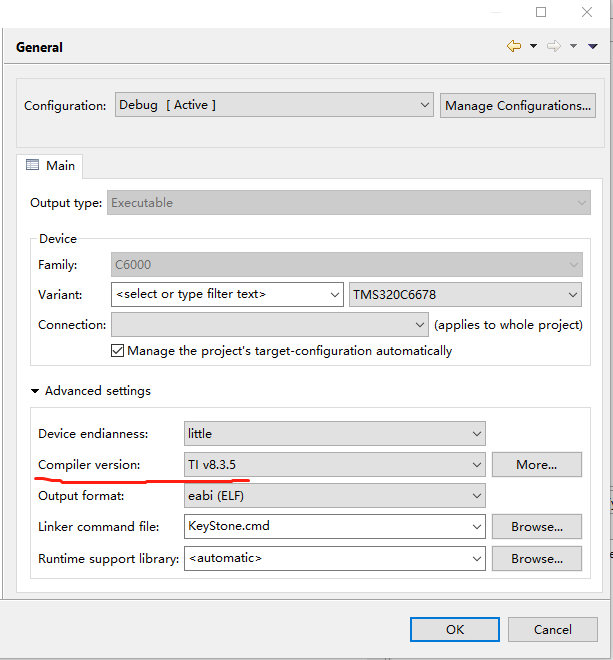Browse for the linker command file
This screenshot has height=660, width=613.
click(537, 526)
